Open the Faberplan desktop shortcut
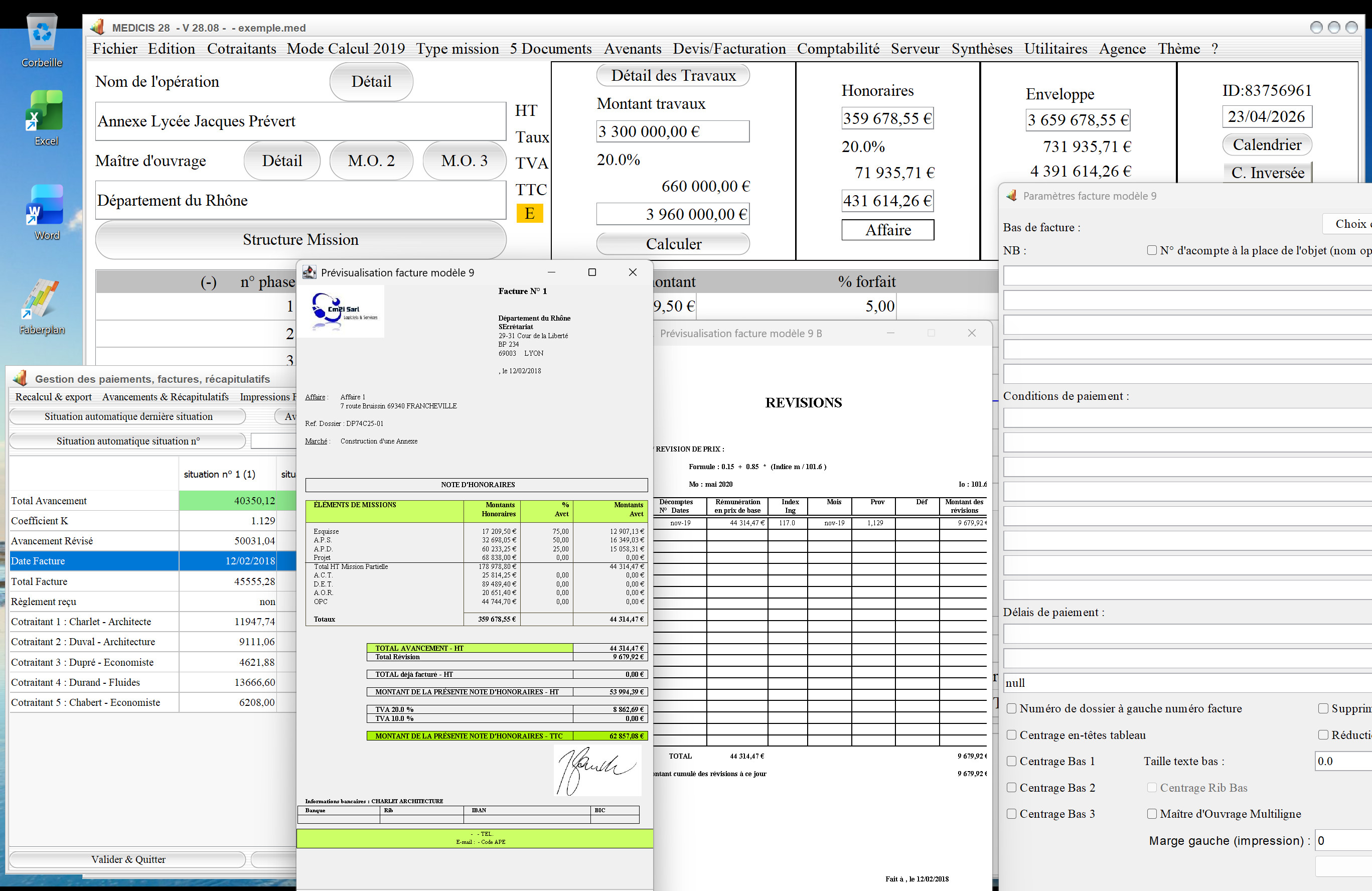Viewport: 1372px width, 891px height. click(42, 307)
